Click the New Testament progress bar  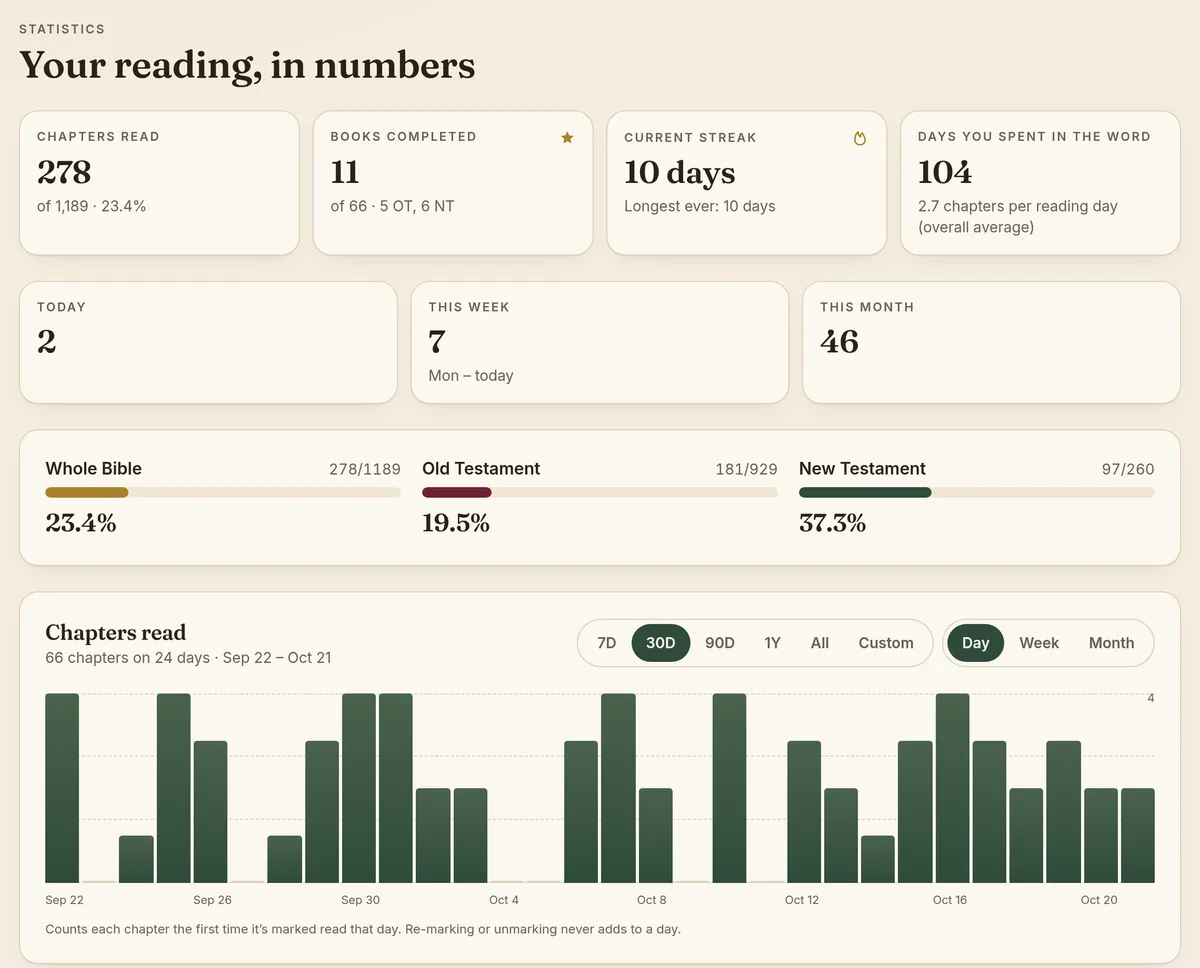[977, 492]
